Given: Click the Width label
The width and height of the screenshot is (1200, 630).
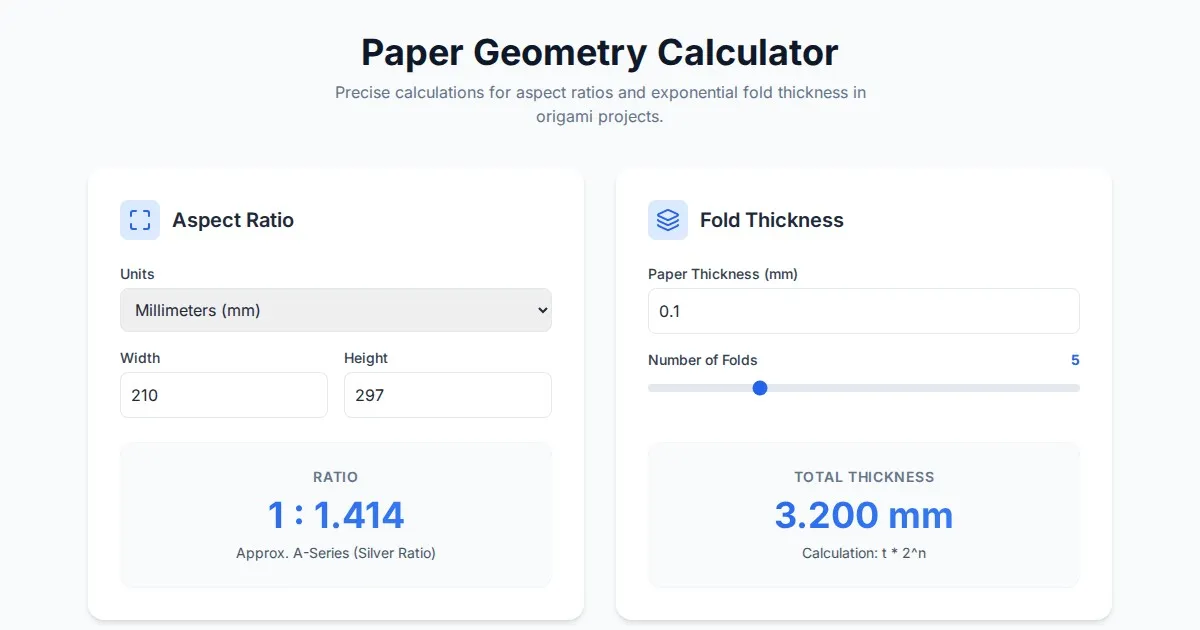Looking at the screenshot, I should pos(140,358).
